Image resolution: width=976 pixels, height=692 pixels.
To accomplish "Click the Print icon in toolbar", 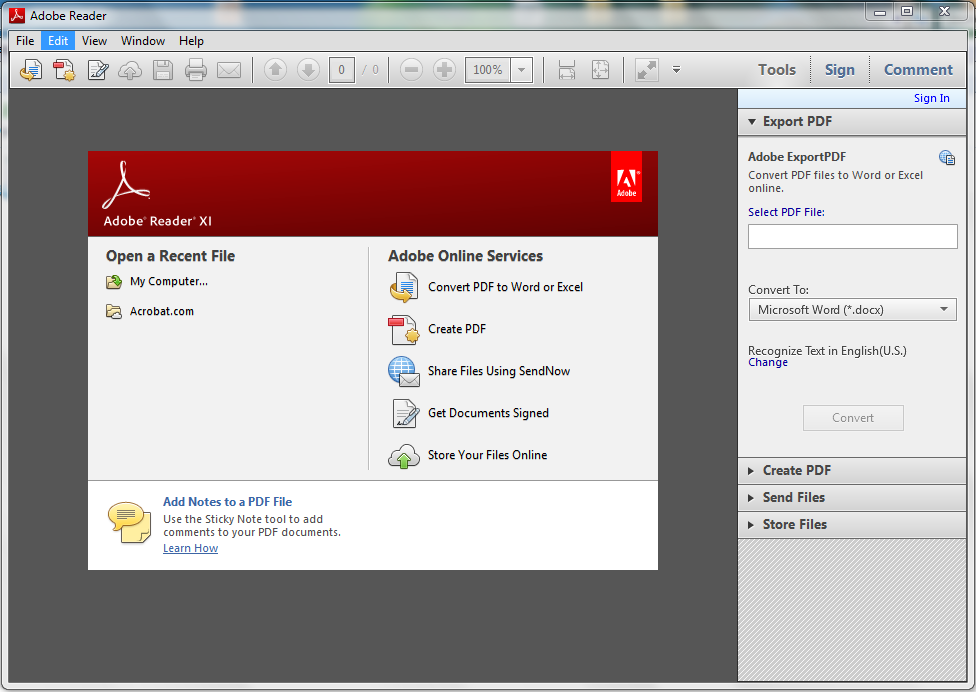I will pos(195,70).
